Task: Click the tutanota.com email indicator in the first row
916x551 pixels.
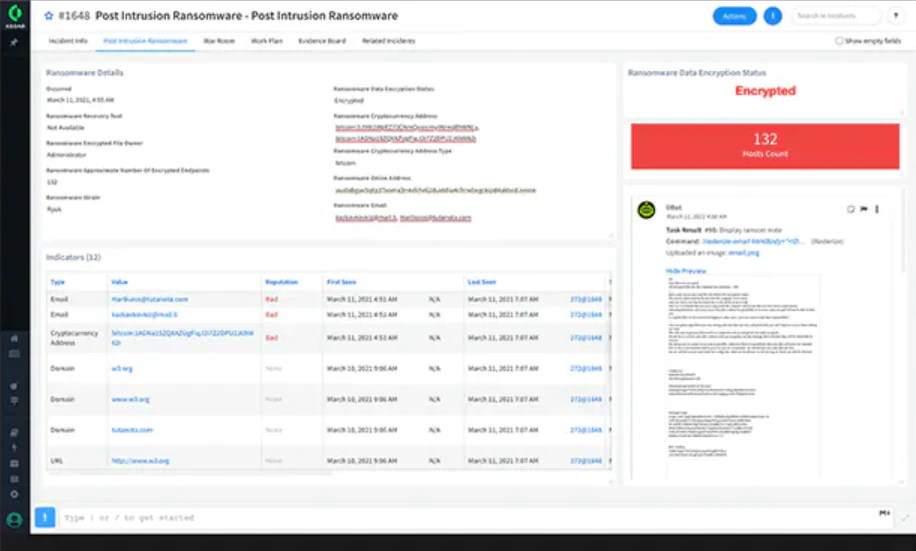Action: (x=150, y=299)
